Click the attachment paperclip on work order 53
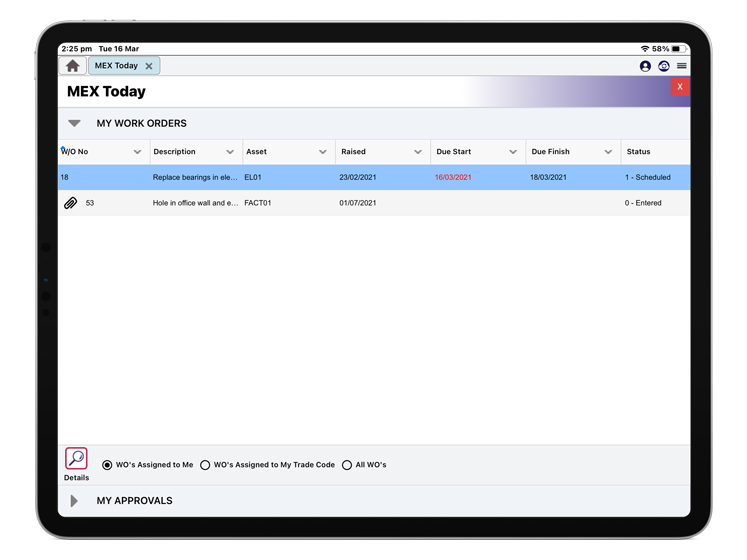The height and width of the screenshot is (560, 747). [x=71, y=203]
